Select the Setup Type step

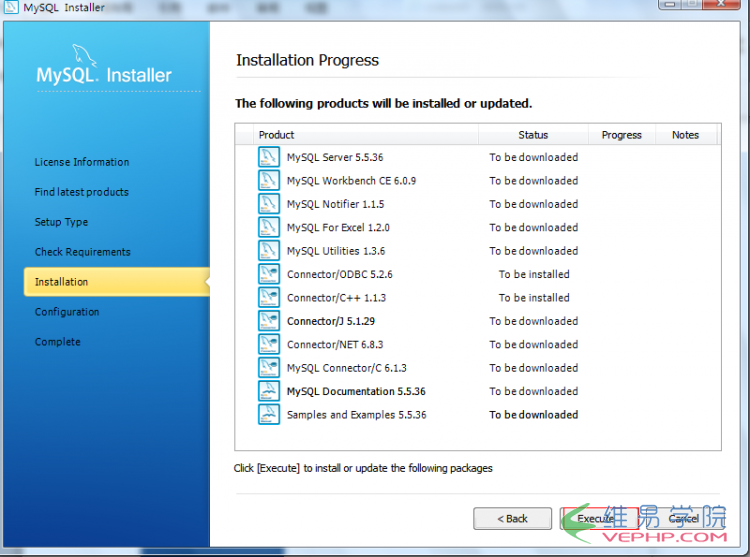point(61,222)
